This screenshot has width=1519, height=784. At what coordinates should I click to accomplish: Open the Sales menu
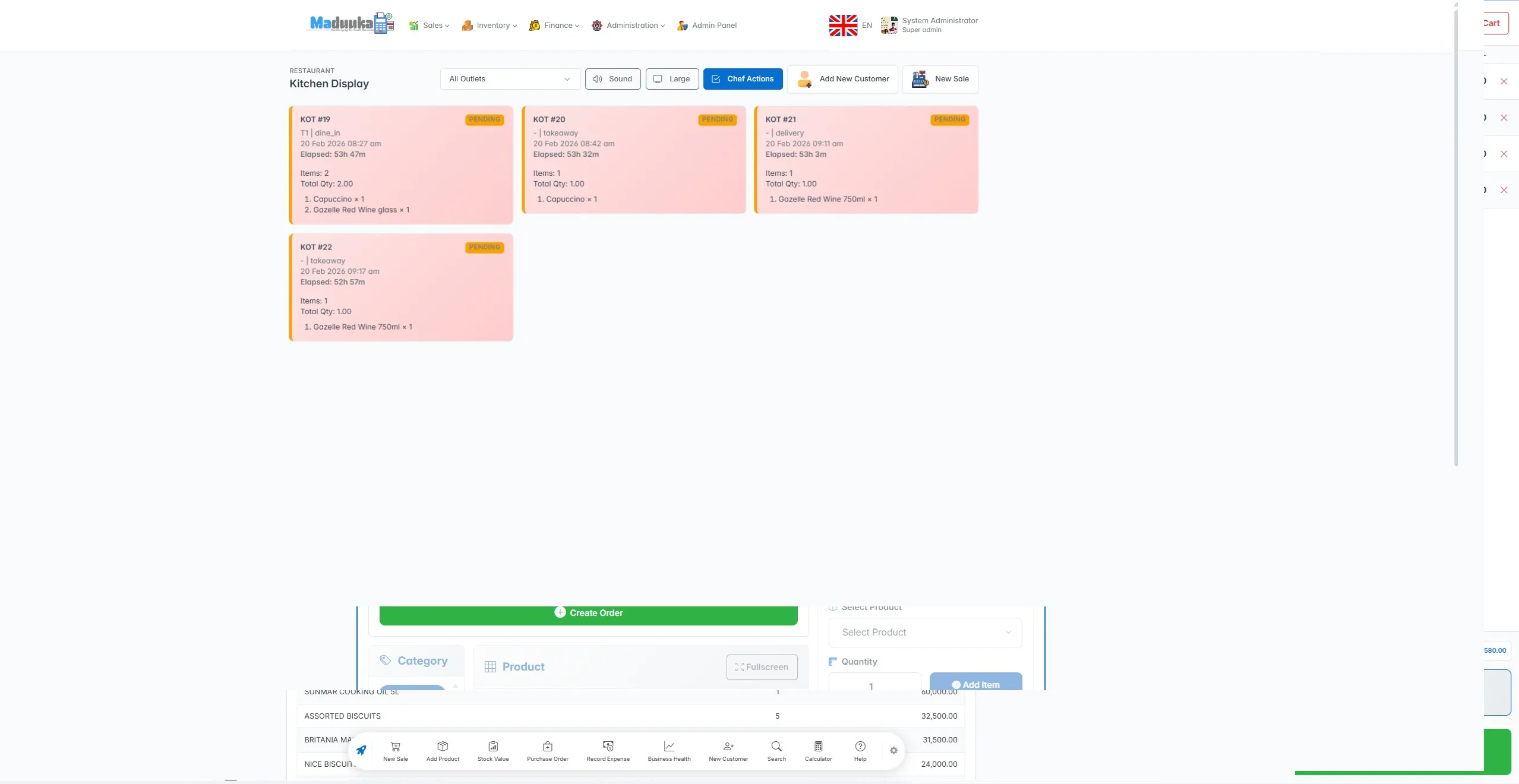tap(429, 26)
